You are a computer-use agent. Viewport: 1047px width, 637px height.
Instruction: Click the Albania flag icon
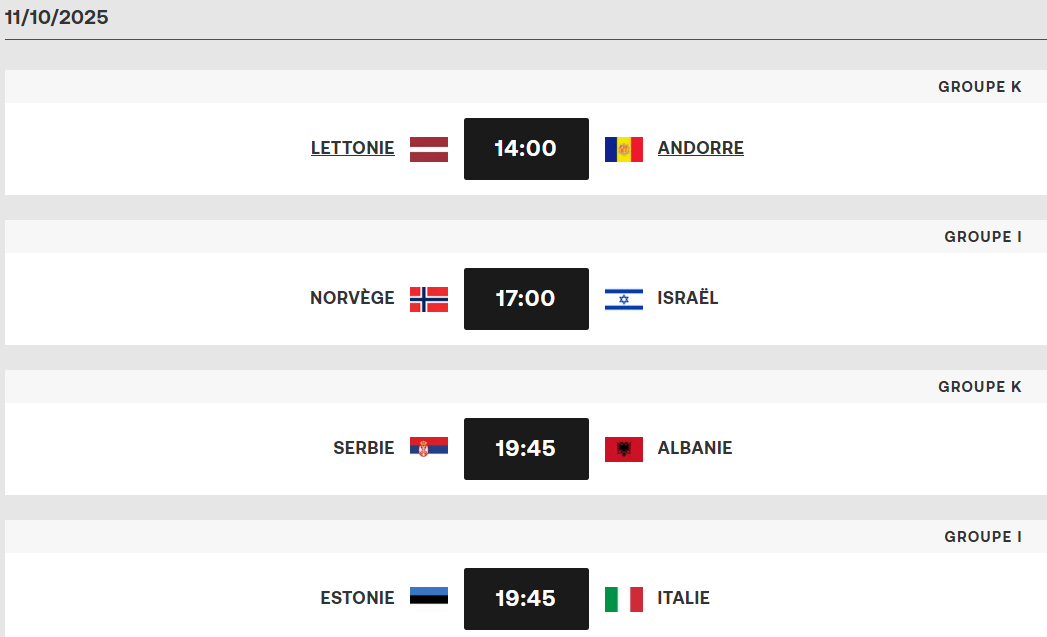[x=624, y=449]
